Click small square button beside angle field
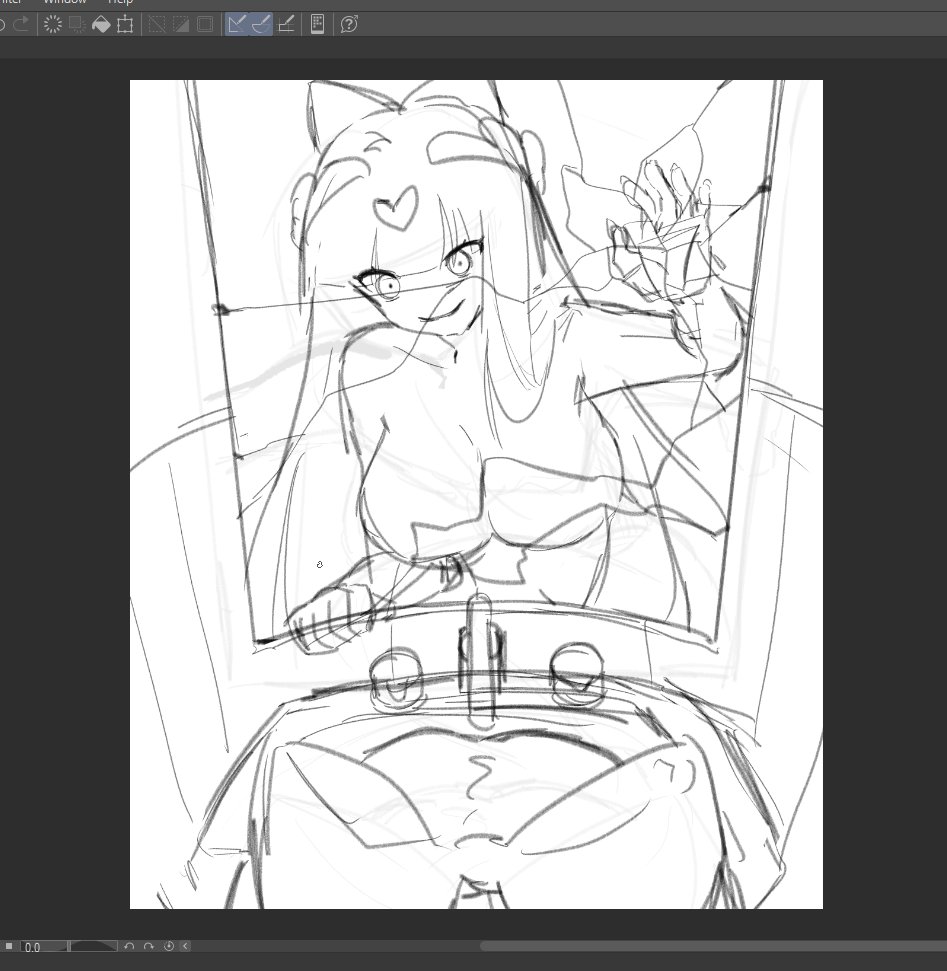Screen dimensions: 947x971 (x=9, y=946)
